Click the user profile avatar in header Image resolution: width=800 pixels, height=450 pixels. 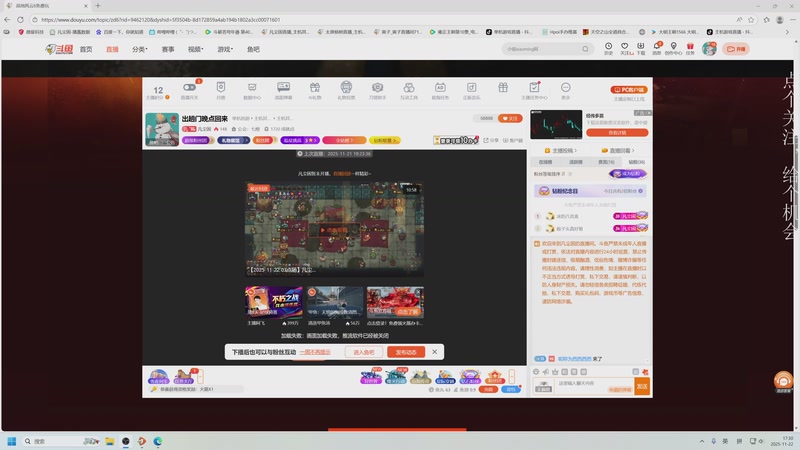tap(709, 49)
